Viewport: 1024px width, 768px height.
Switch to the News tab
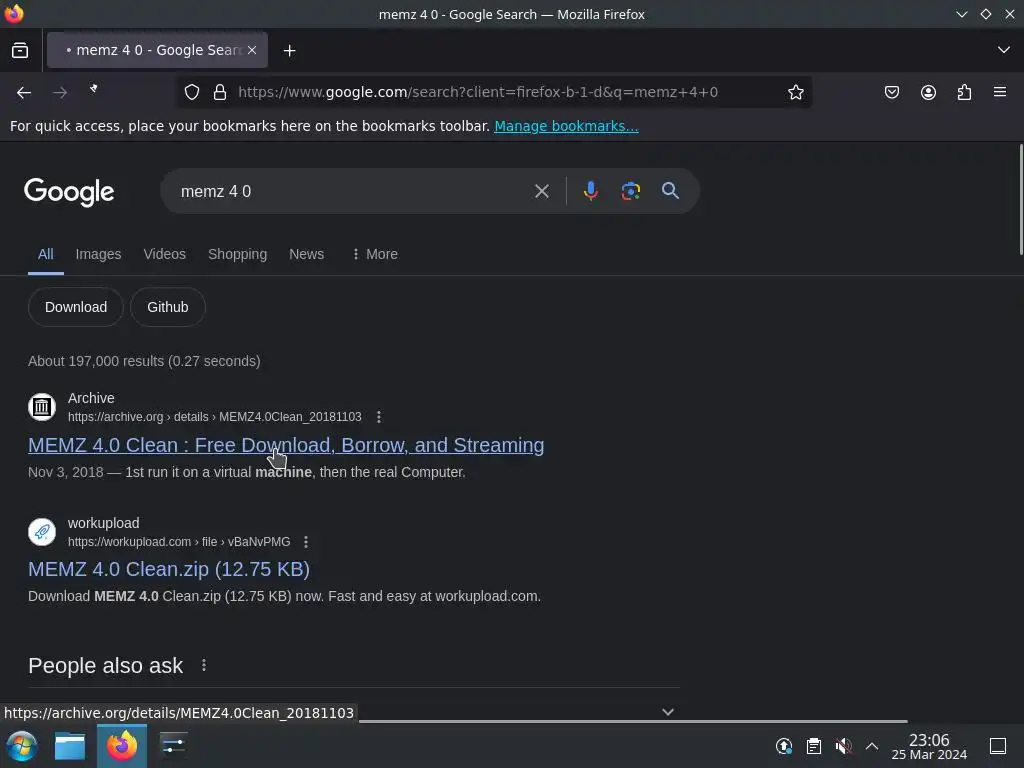point(306,254)
